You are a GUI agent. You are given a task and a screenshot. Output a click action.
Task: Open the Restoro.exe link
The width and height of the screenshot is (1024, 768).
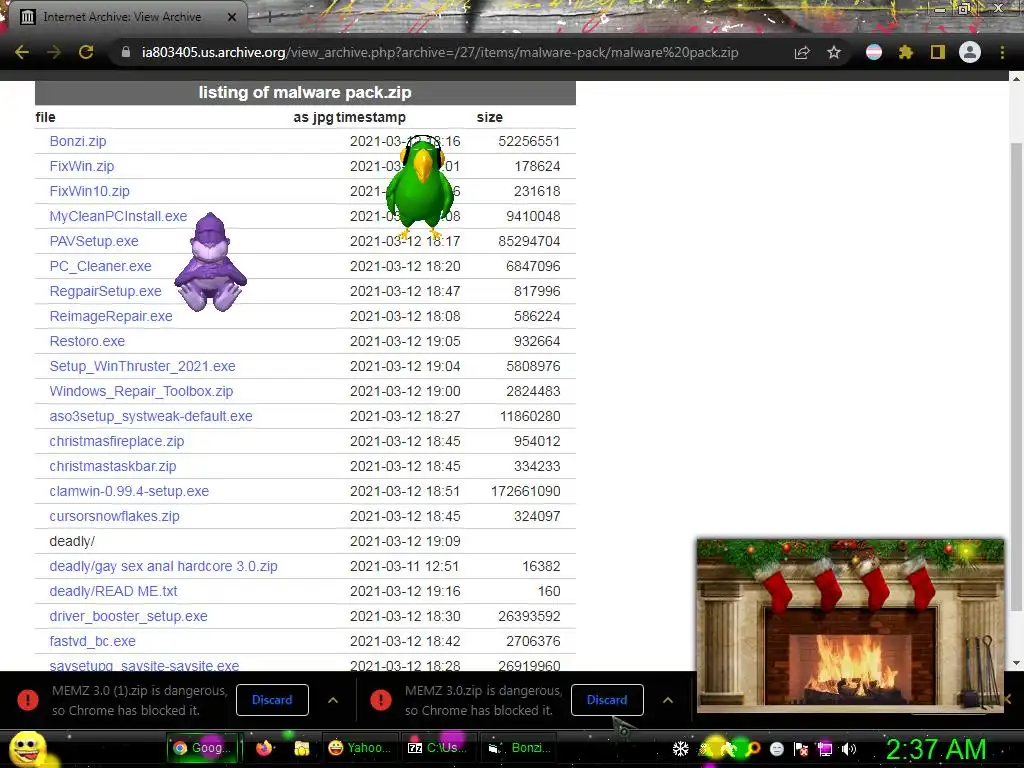87,341
